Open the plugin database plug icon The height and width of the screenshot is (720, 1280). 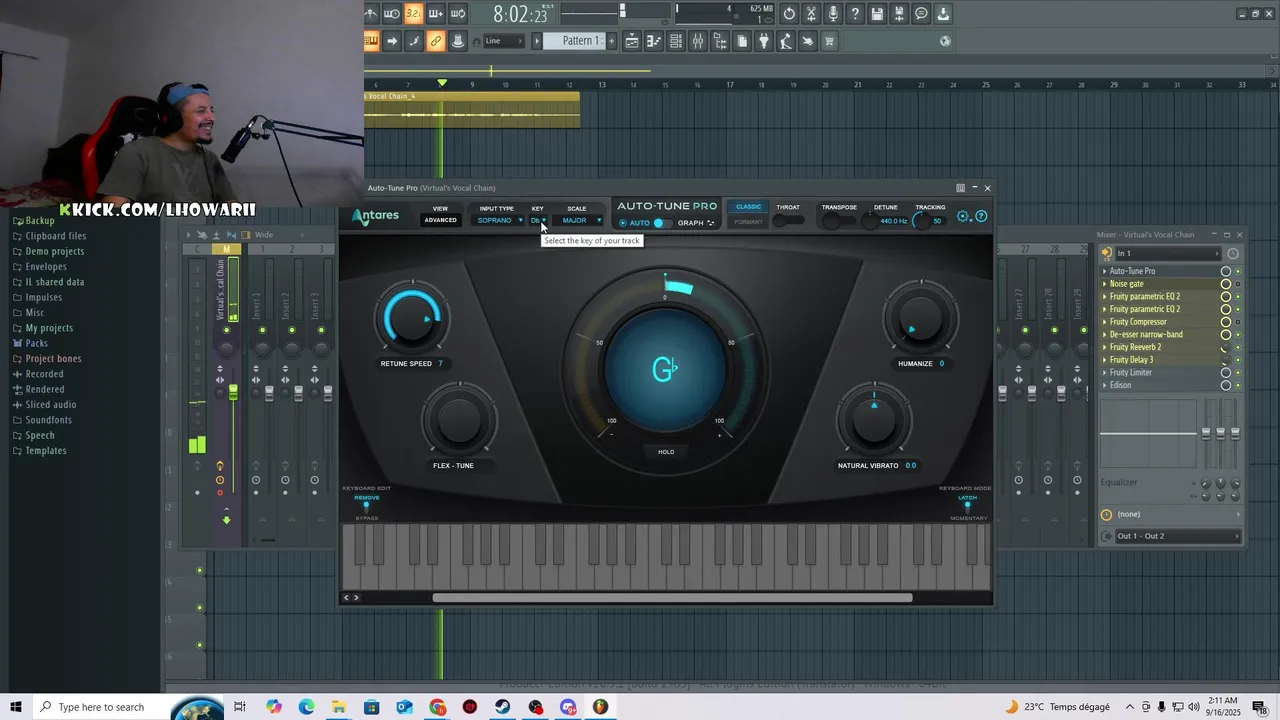[x=763, y=41]
